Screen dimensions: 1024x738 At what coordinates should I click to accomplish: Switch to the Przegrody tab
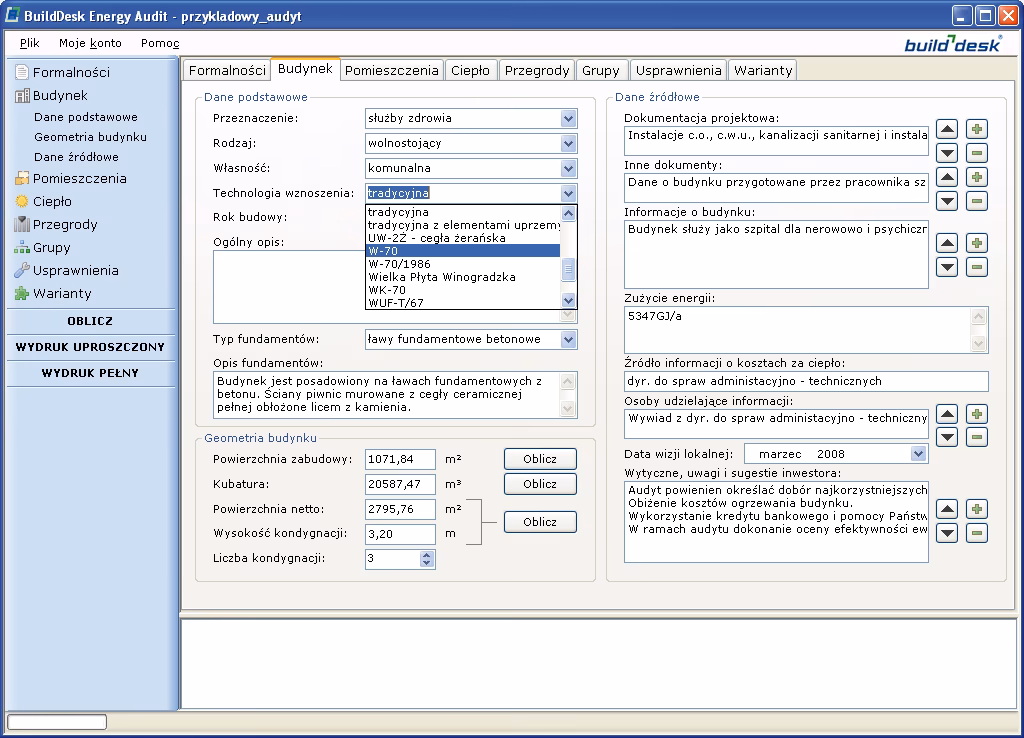coord(537,70)
